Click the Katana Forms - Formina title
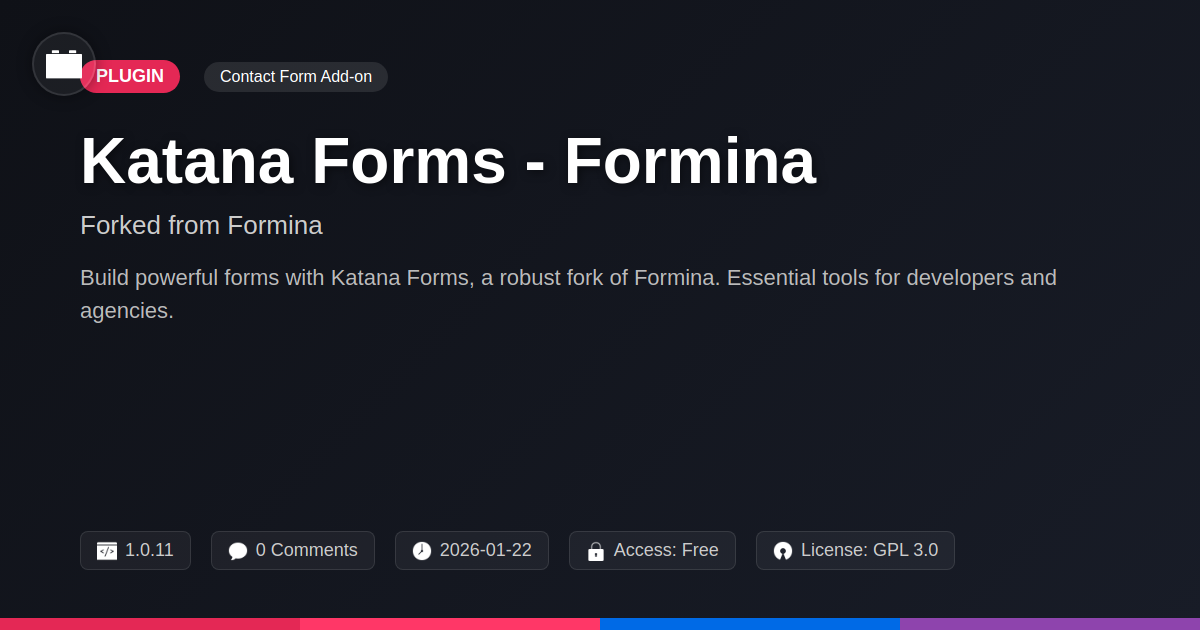The height and width of the screenshot is (630, 1200). tap(448, 161)
